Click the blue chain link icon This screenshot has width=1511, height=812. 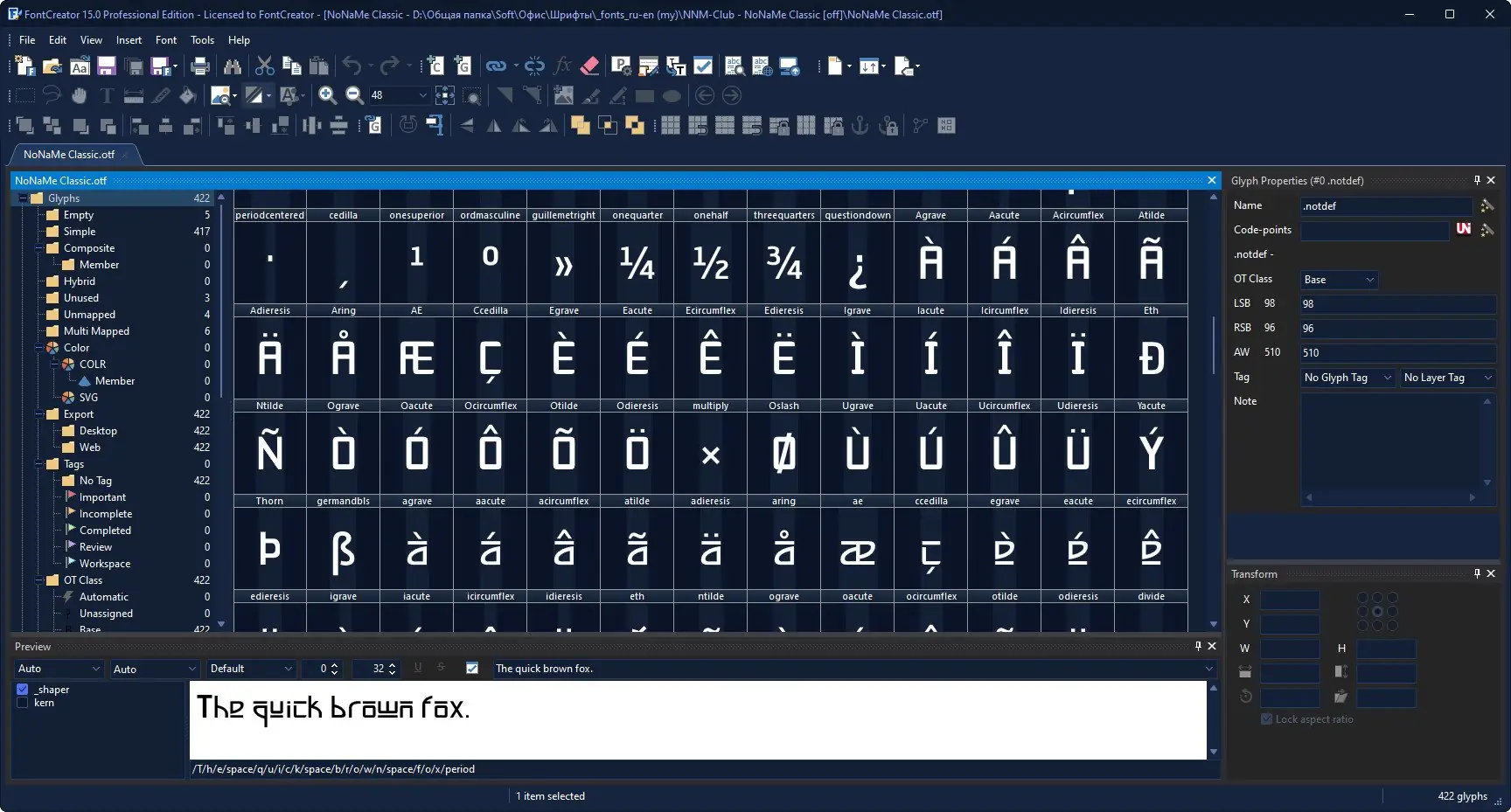496,66
